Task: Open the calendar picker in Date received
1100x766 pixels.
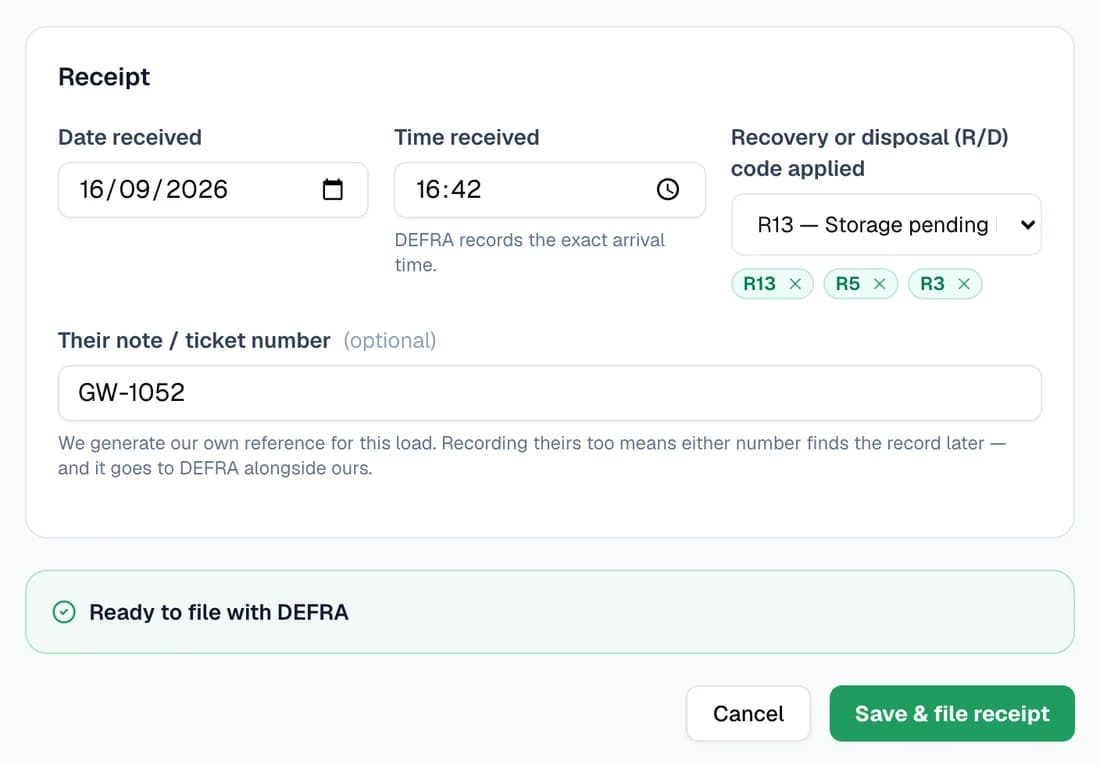Action: click(333, 189)
